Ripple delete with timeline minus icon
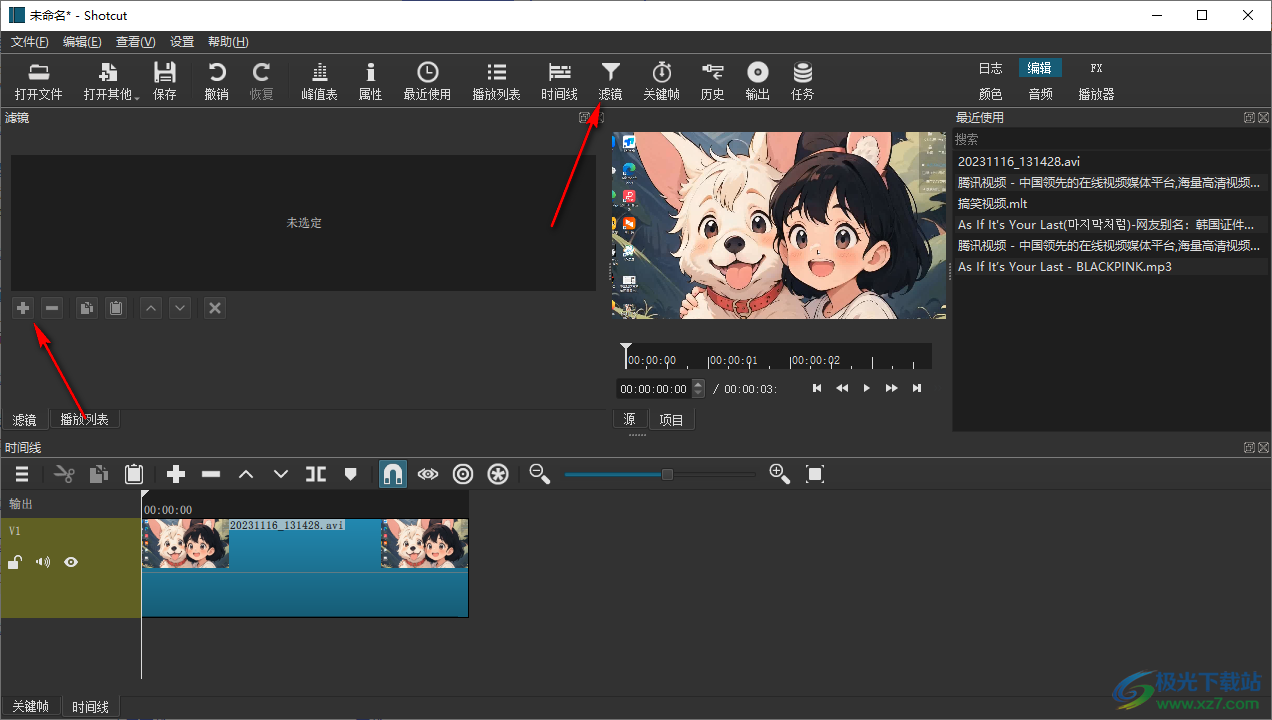Screen dimensions: 1272x720 coord(211,474)
